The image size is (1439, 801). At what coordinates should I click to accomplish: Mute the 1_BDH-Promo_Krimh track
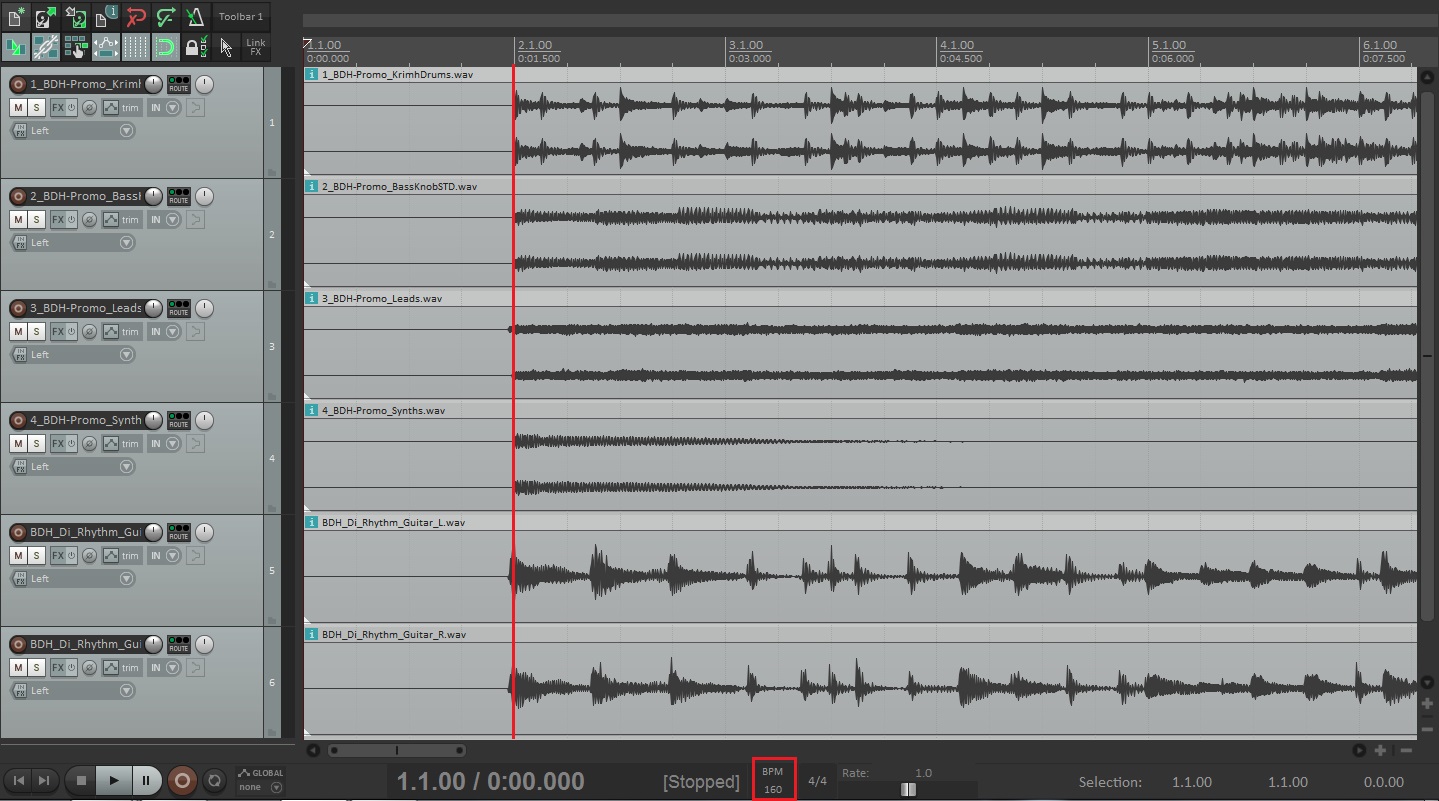tap(18, 107)
